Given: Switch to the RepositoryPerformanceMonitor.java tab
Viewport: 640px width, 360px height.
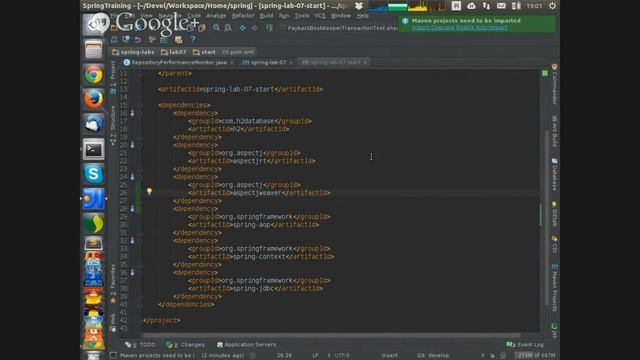Looking at the screenshot, I should (x=179, y=62).
